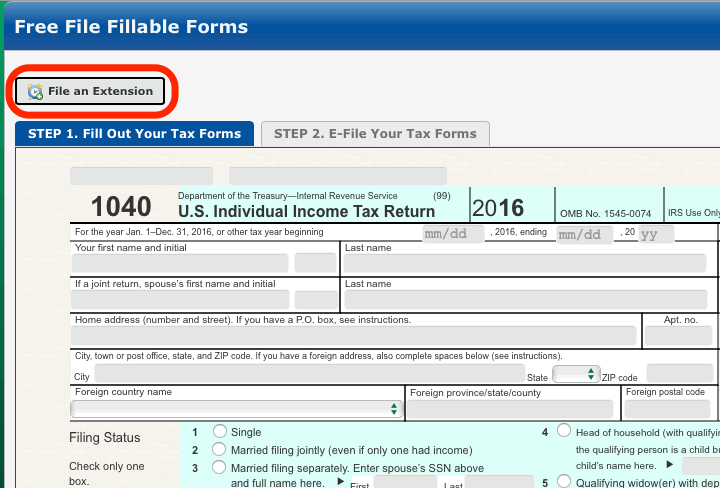This screenshot has height=488, width=720.
Task: Click the child's name here field
Action: 701,466
